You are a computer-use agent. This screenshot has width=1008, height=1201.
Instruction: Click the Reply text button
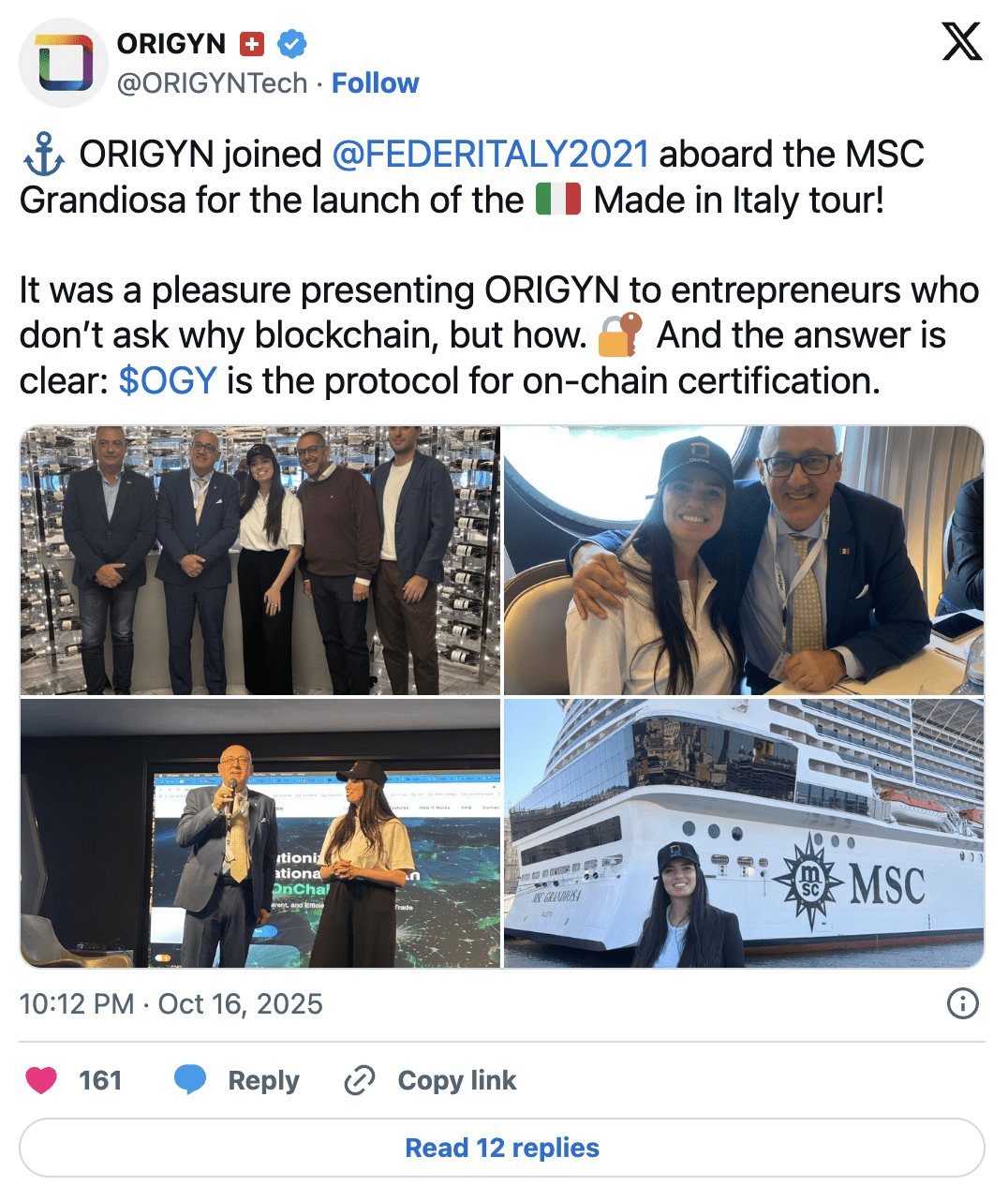coord(263,1080)
